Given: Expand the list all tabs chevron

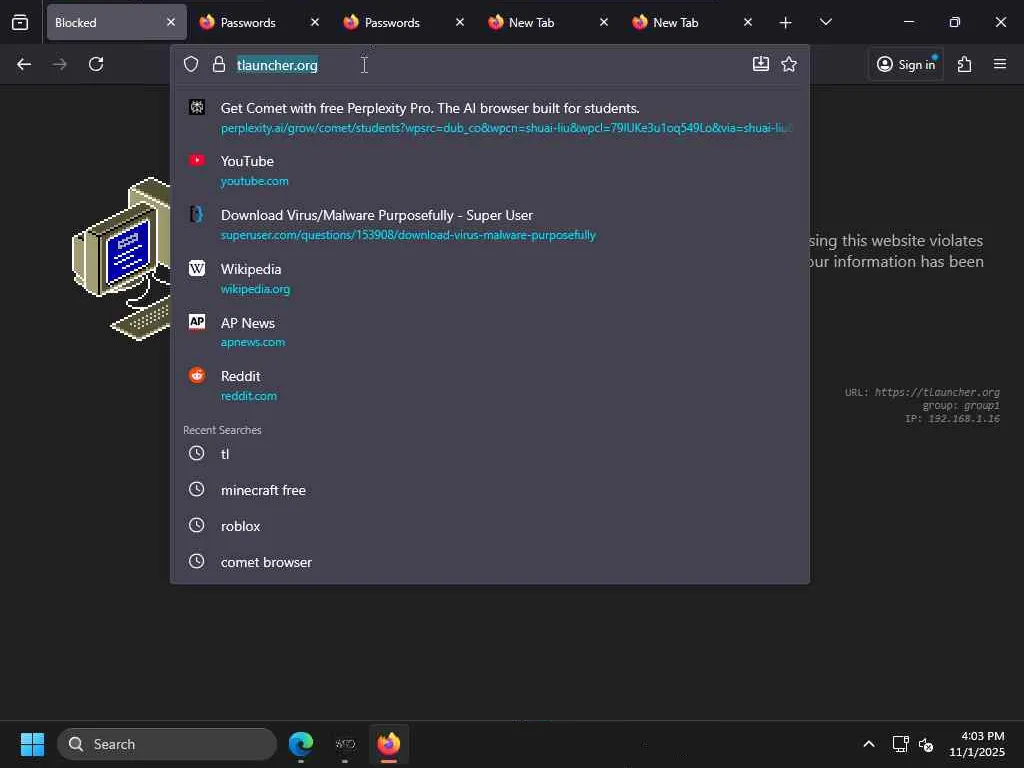Looking at the screenshot, I should click(825, 23).
